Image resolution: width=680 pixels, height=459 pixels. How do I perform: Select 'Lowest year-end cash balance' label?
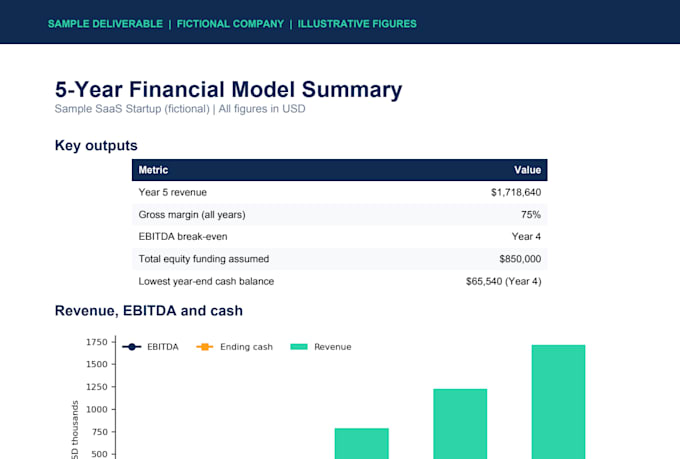[x=206, y=281]
